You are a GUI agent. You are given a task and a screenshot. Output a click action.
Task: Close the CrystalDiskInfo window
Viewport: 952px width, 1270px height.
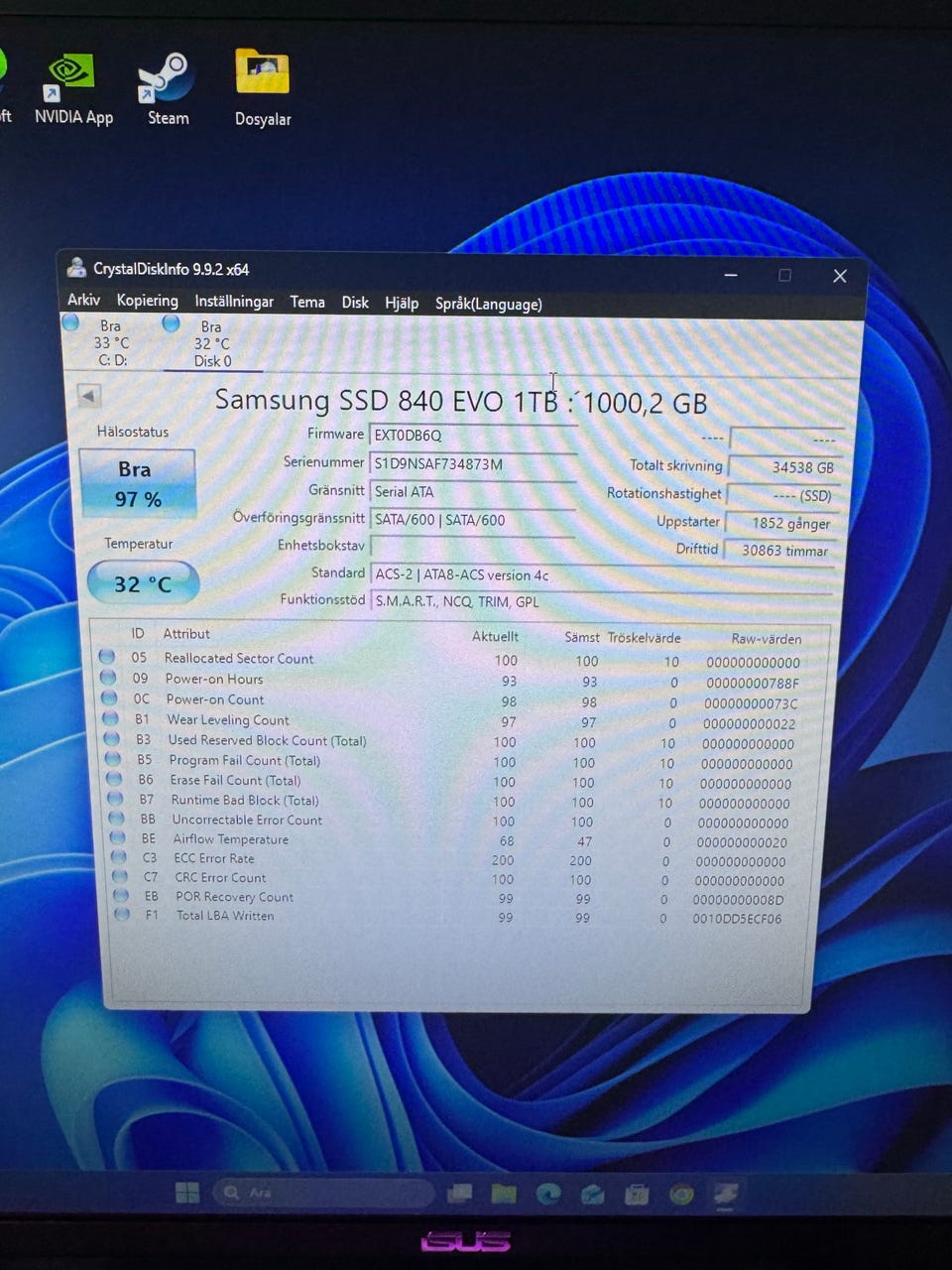pyautogui.click(x=839, y=276)
